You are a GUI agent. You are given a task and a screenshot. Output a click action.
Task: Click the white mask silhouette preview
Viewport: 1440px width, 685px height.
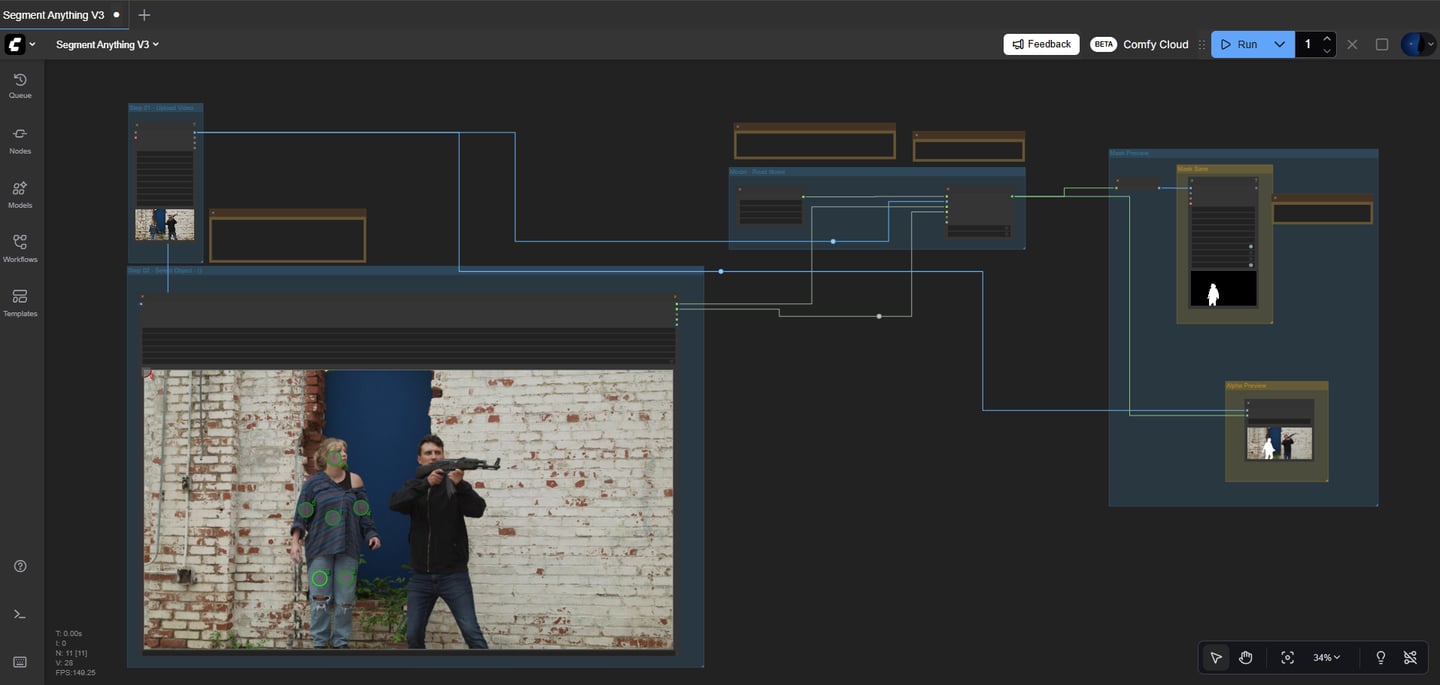[x=1223, y=289]
